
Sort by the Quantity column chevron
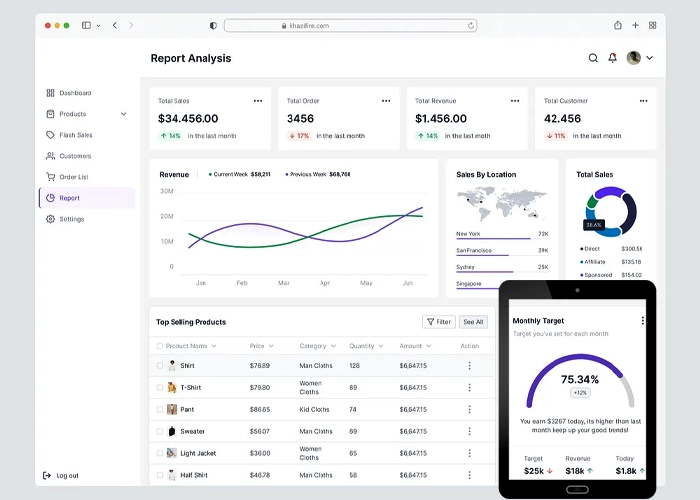click(x=381, y=346)
